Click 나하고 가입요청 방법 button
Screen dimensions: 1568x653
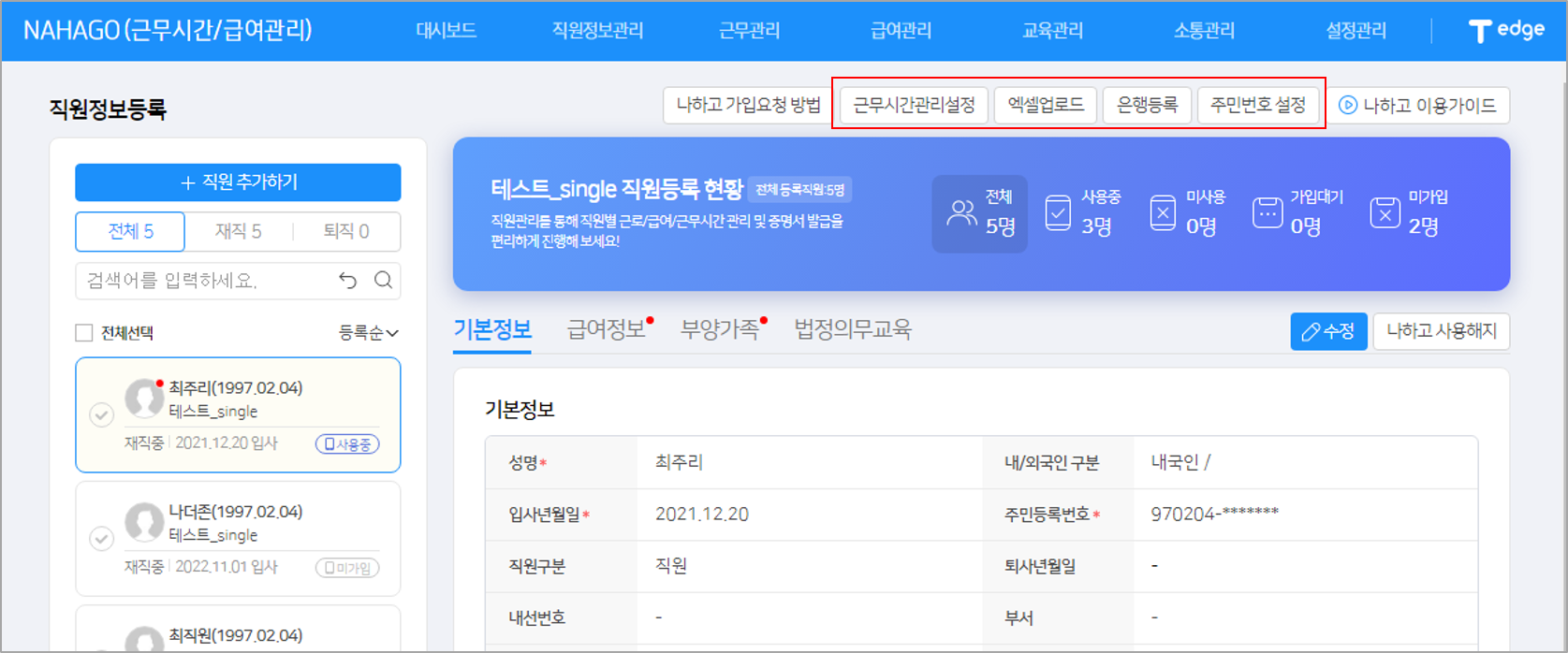(748, 105)
